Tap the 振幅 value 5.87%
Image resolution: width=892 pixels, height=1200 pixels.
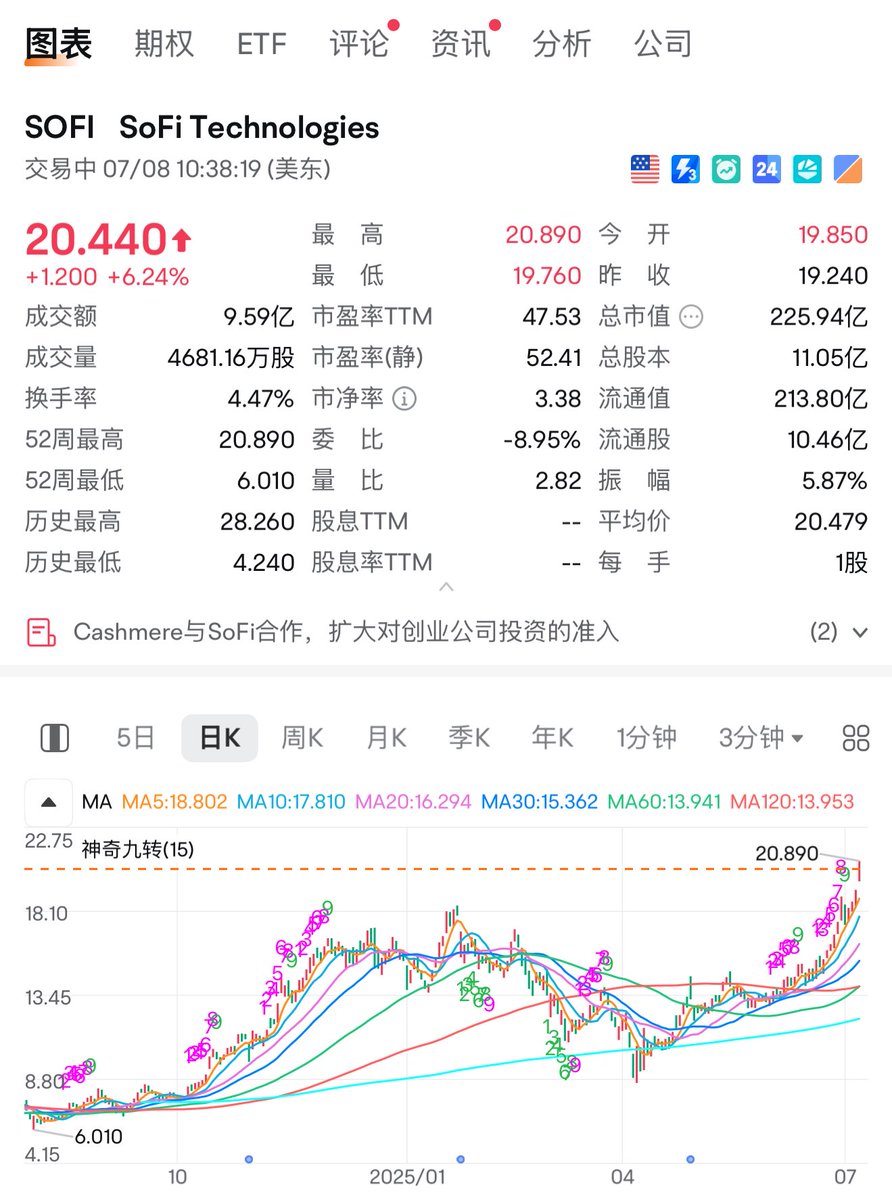[835, 481]
